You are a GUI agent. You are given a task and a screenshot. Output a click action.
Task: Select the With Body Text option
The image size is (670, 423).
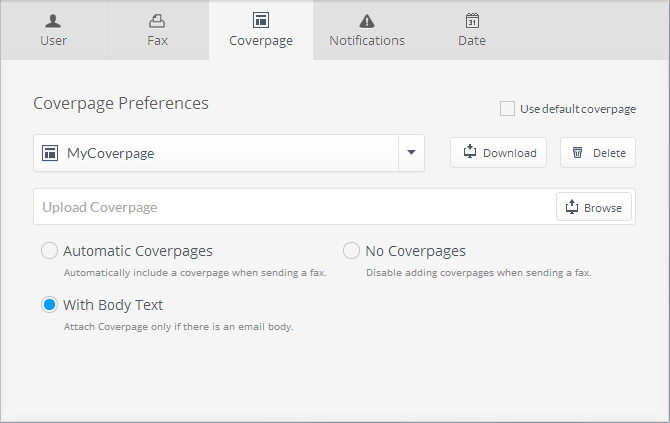pos(50,305)
